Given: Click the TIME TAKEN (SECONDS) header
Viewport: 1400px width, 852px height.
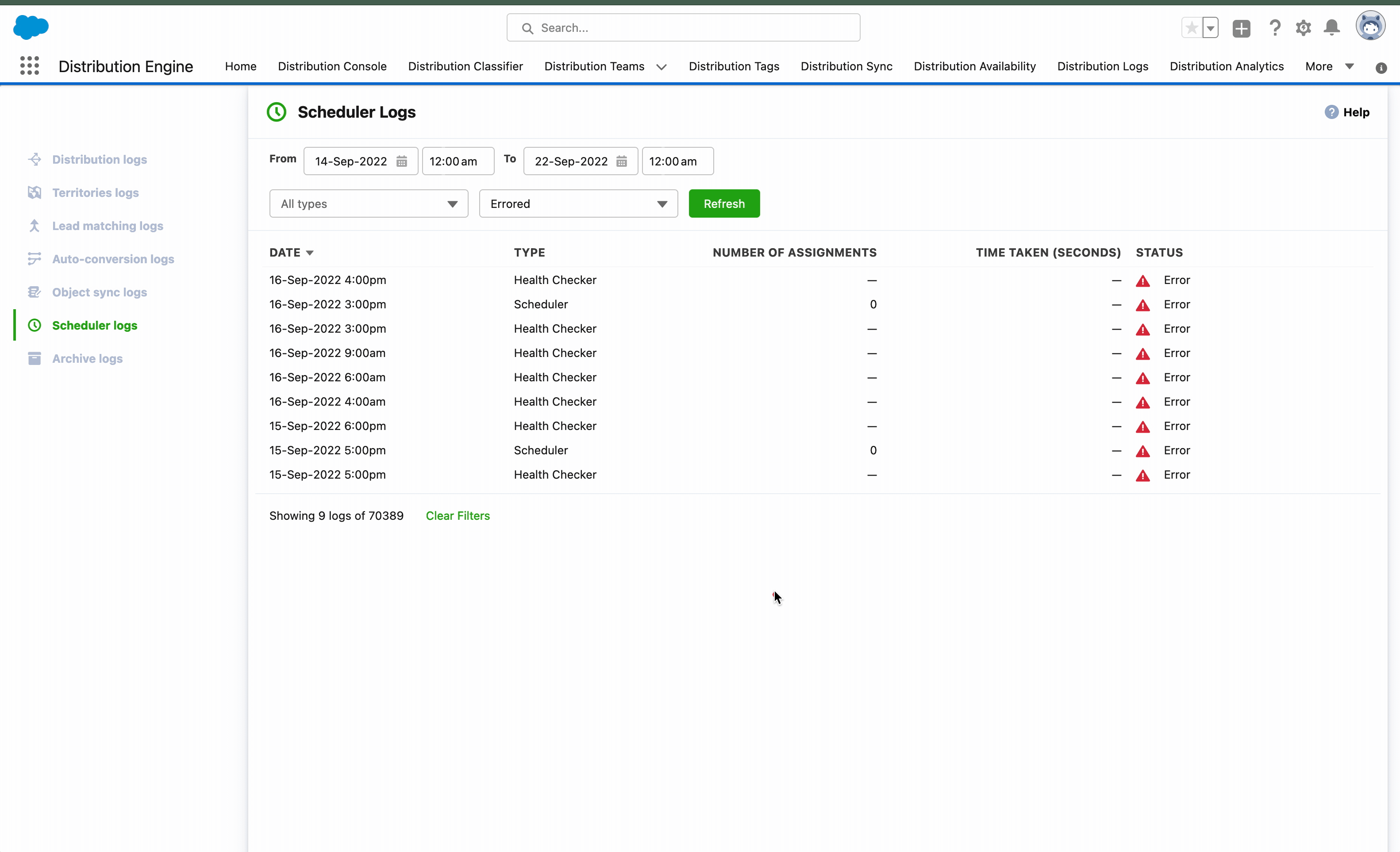Looking at the screenshot, I should tap(1048, 253).
